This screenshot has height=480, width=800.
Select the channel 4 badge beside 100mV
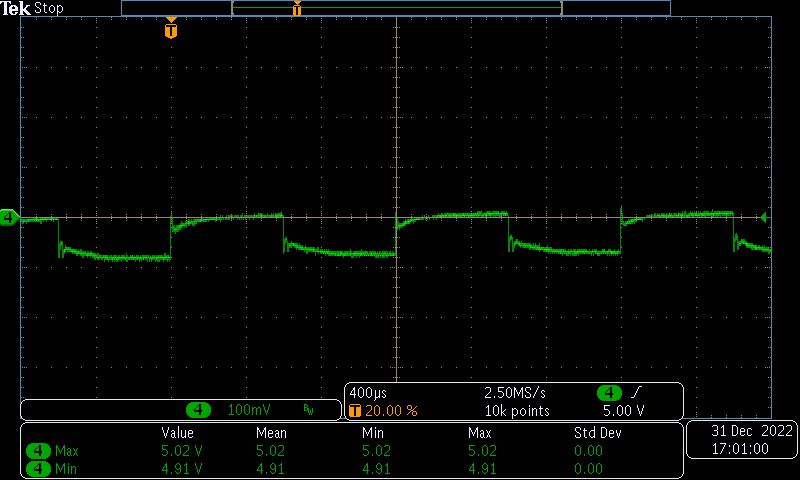click(200, 410)
